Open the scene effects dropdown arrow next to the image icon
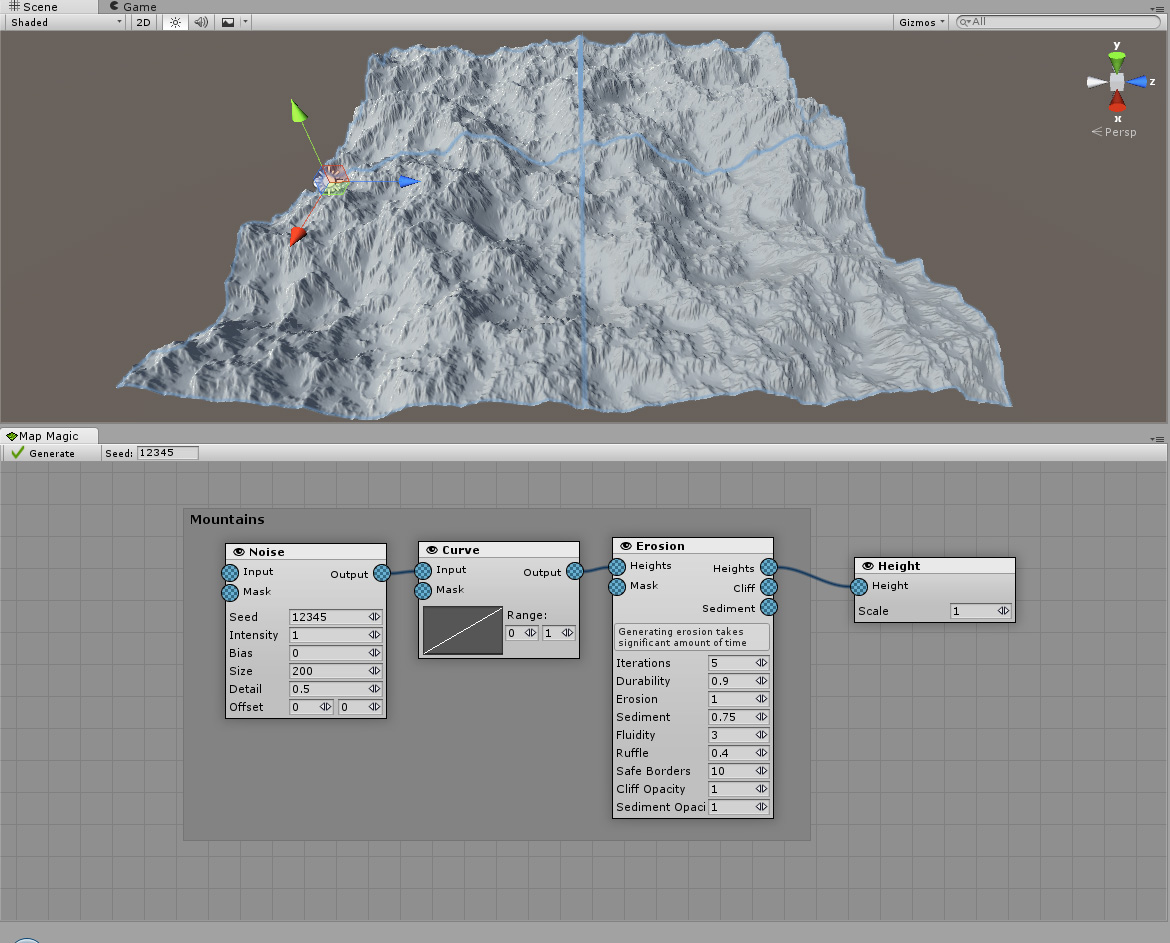The image size is (1170, 943). click(243, 21)
